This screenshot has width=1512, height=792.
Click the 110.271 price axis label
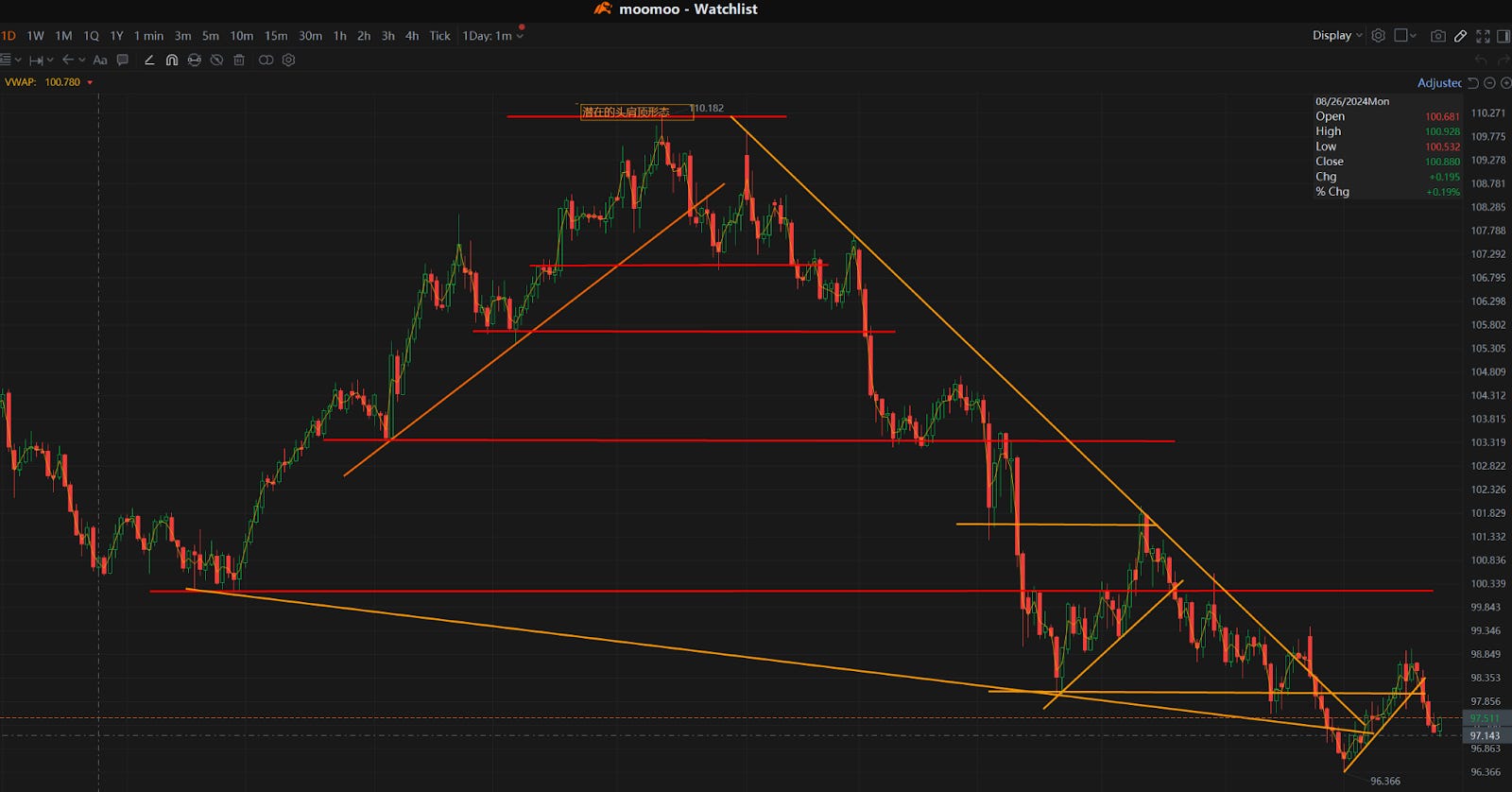tap(1488, 112)
